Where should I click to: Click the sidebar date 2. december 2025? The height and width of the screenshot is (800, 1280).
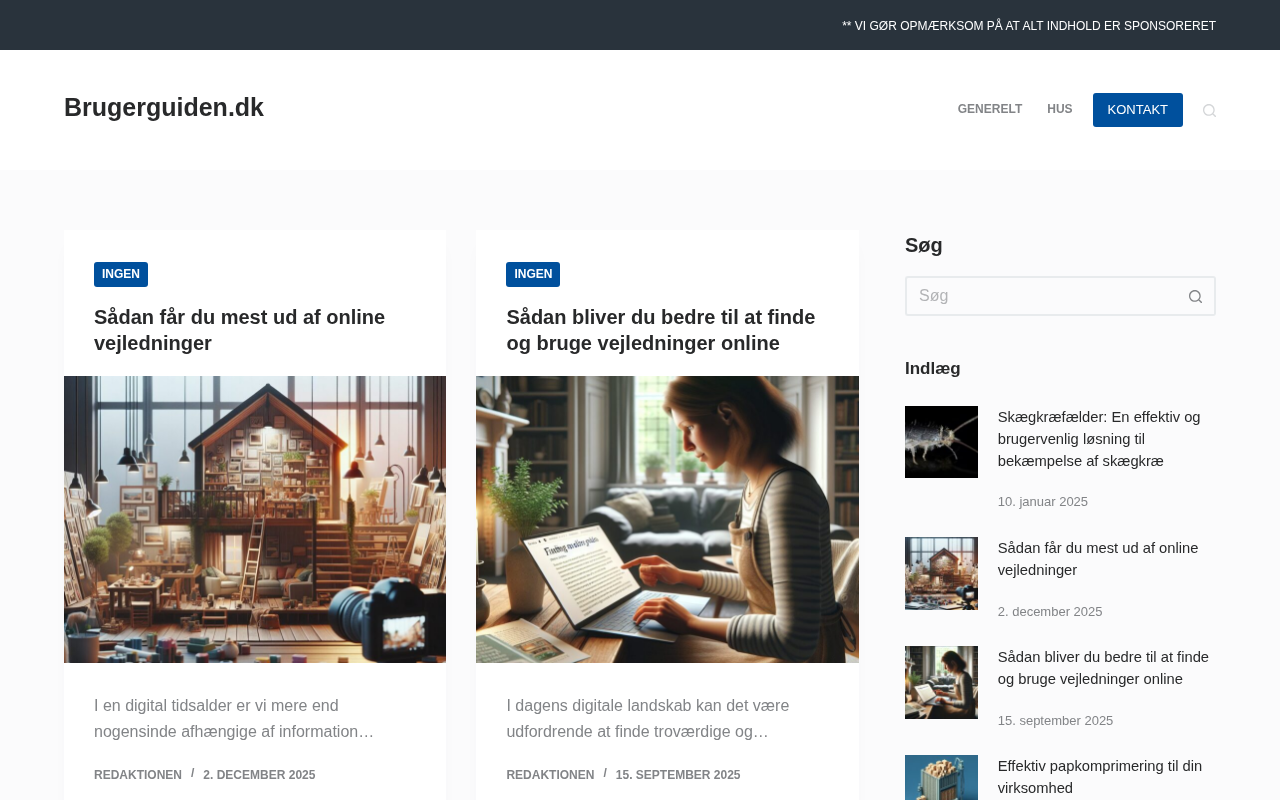(x=1050, y=612)
